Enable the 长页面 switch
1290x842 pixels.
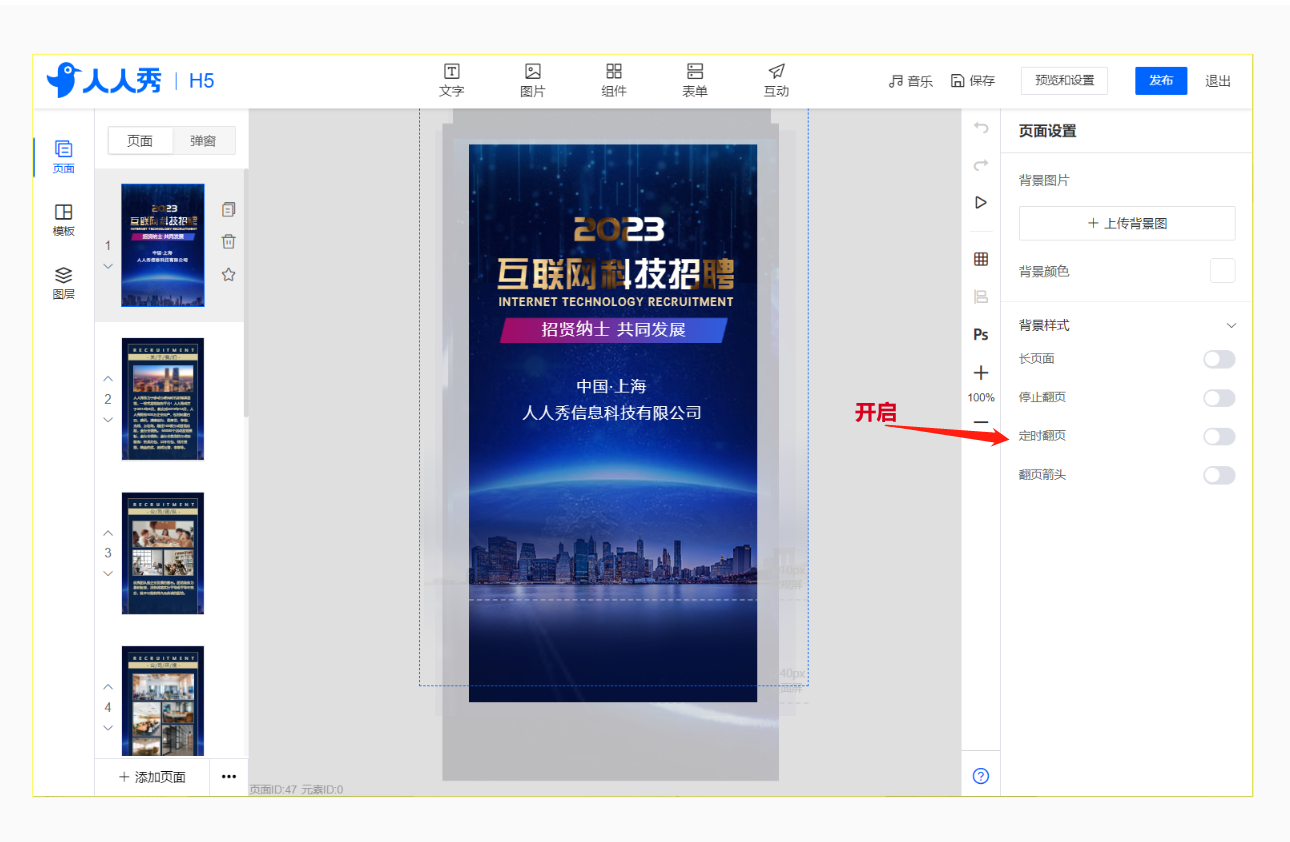pos(1219,359)
